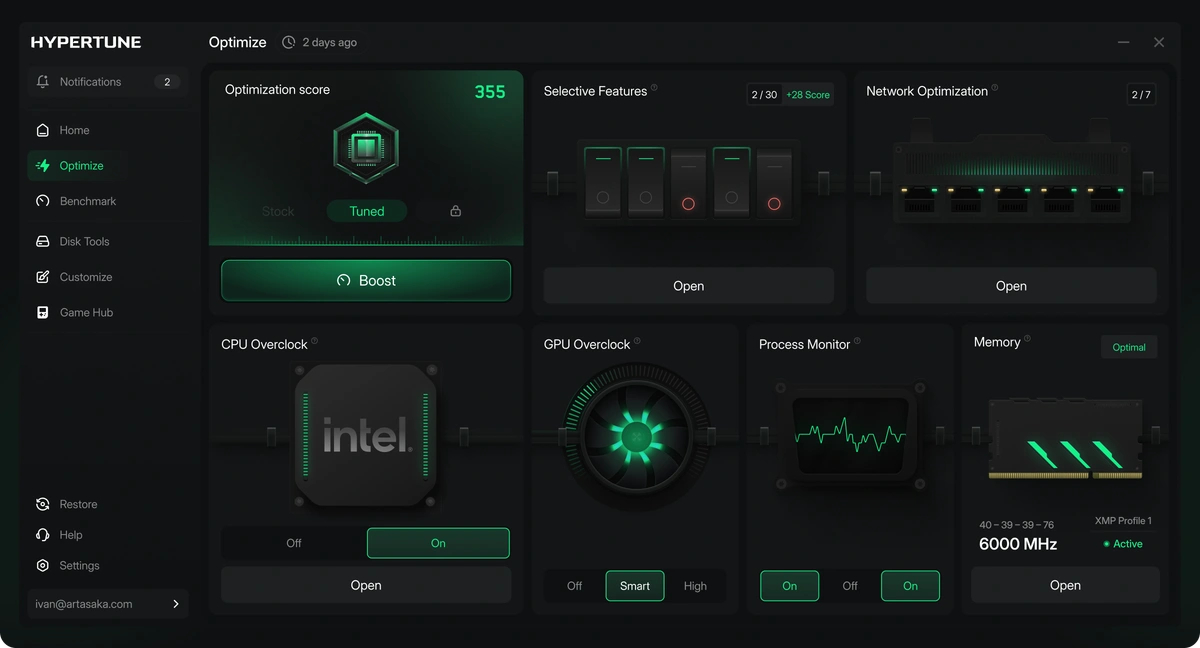
Task: Click the history clock icon near '2 days ago'
Action: [x=289, y=42]
